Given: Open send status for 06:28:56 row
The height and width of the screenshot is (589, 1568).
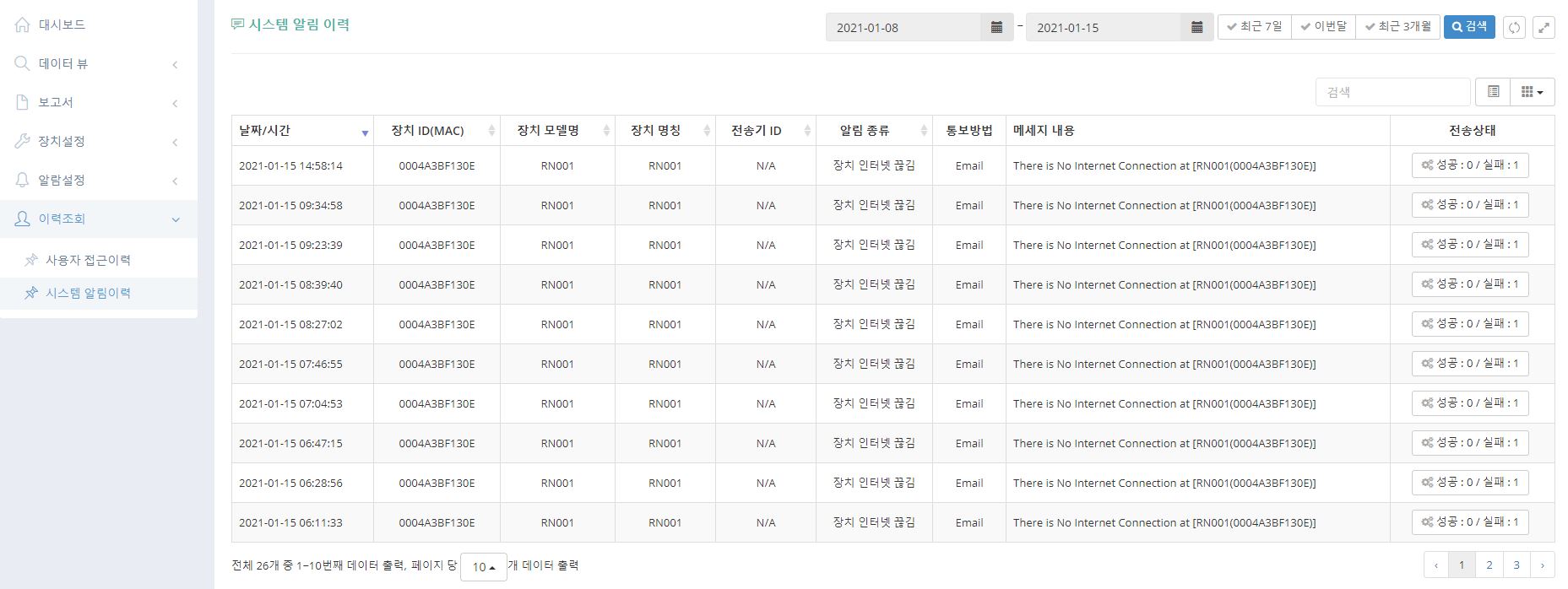Looking at the screenshot, I should (x=1470, y=483).
